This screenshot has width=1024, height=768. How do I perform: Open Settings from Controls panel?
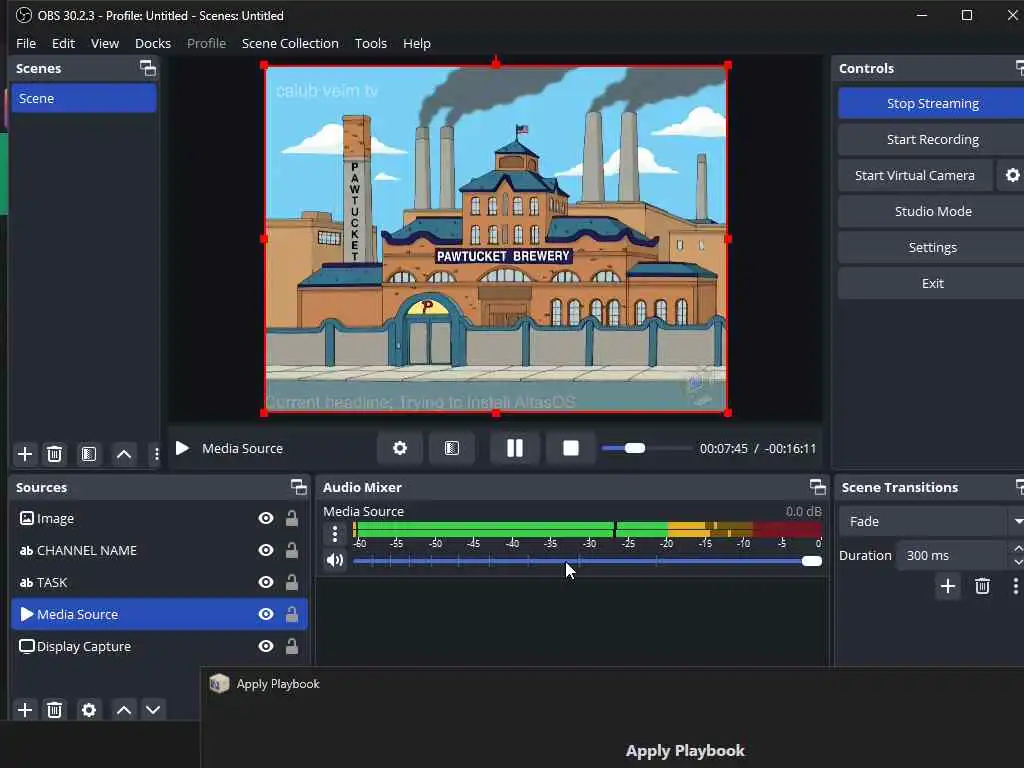tap(933, 247)
